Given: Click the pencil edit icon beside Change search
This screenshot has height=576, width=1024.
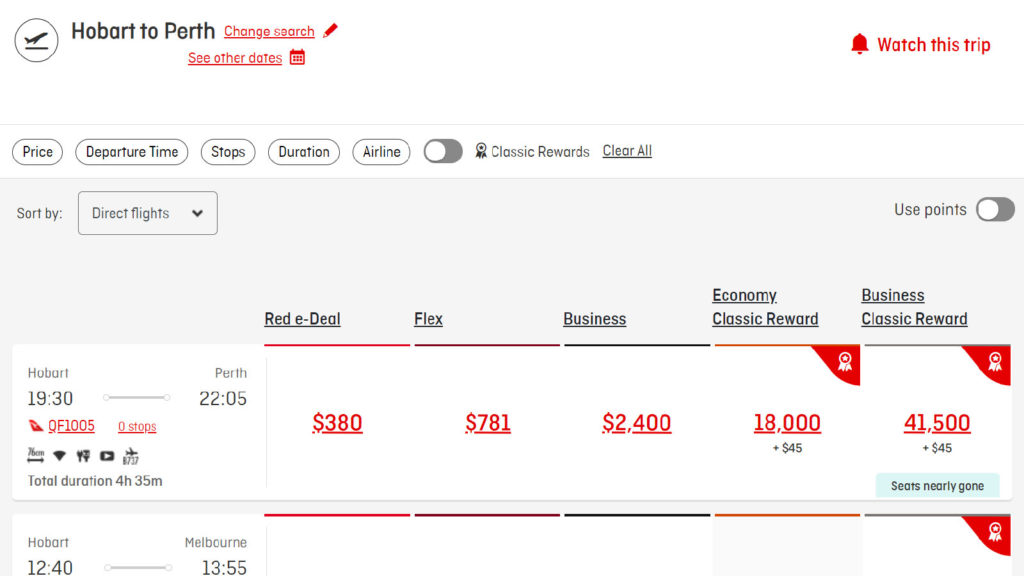Looking at the screenshot, I should click(x=330, y=31).
